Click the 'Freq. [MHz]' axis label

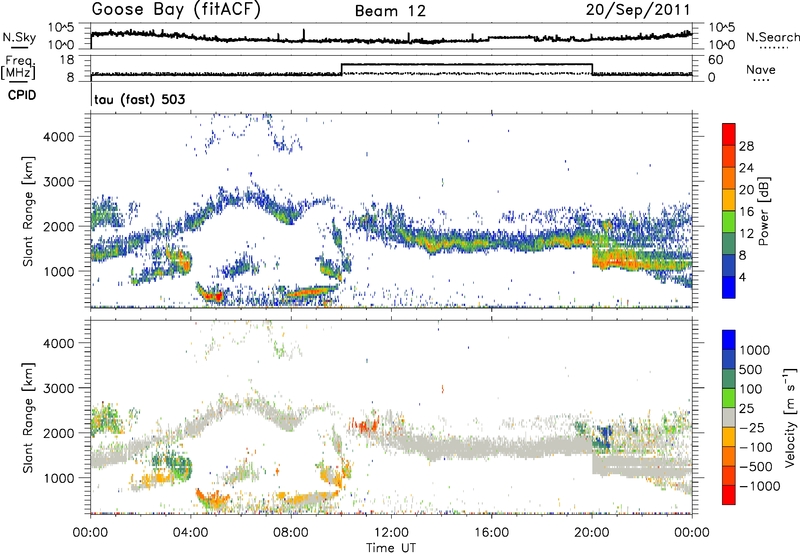point(19,68)
